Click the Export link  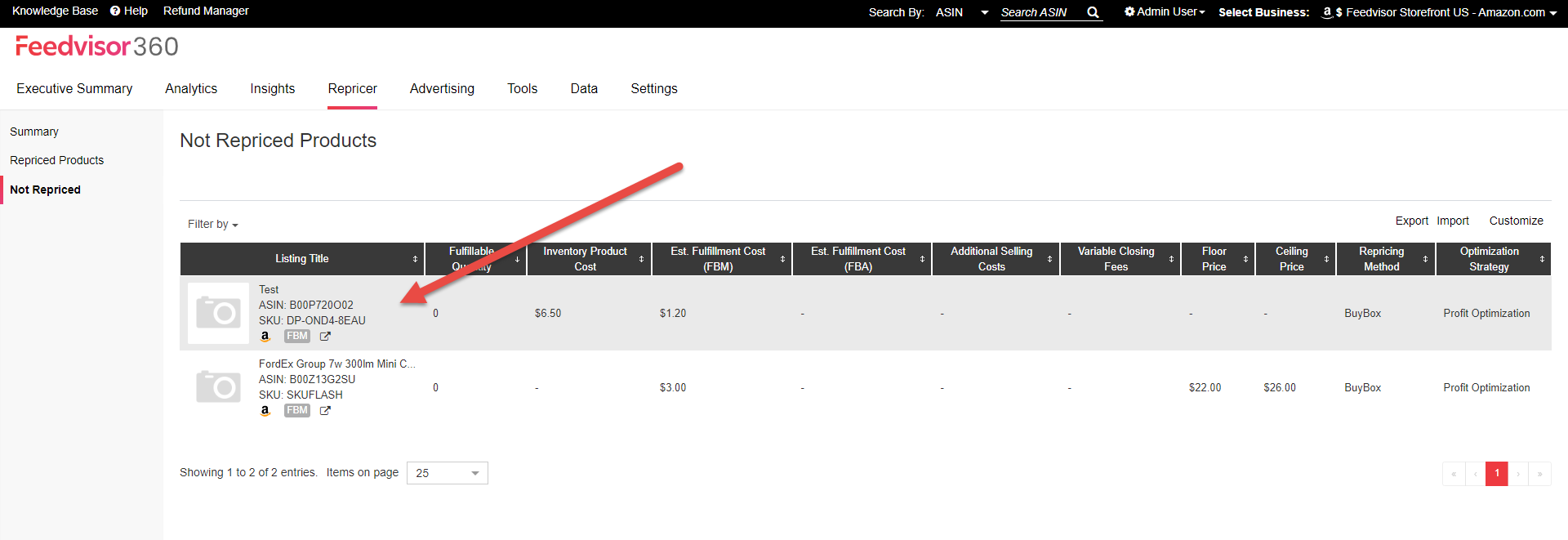point(1412,221)
